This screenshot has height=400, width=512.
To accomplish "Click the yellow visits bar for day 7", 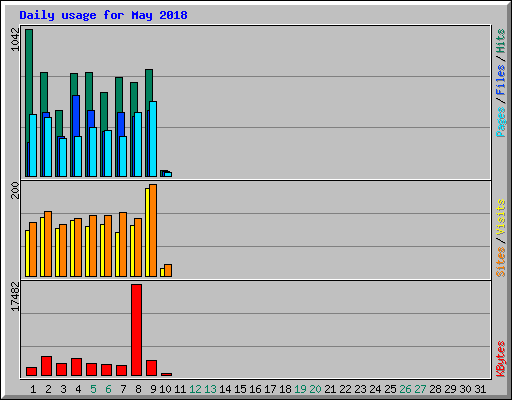I will point(117,254).
